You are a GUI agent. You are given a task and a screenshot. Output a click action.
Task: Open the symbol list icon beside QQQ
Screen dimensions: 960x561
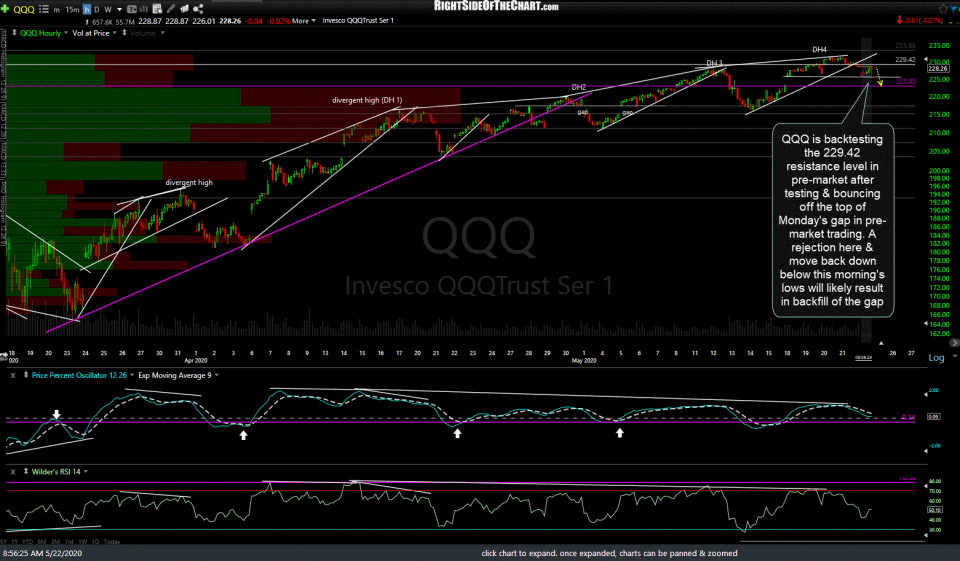click(x=43, y=9)
